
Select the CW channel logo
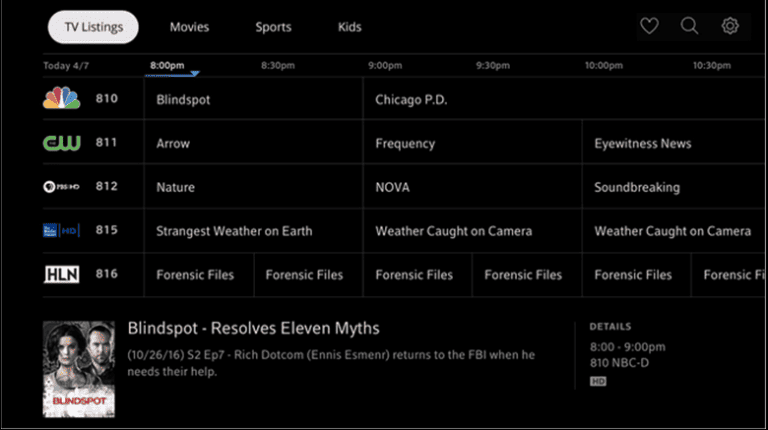point(62,143)
